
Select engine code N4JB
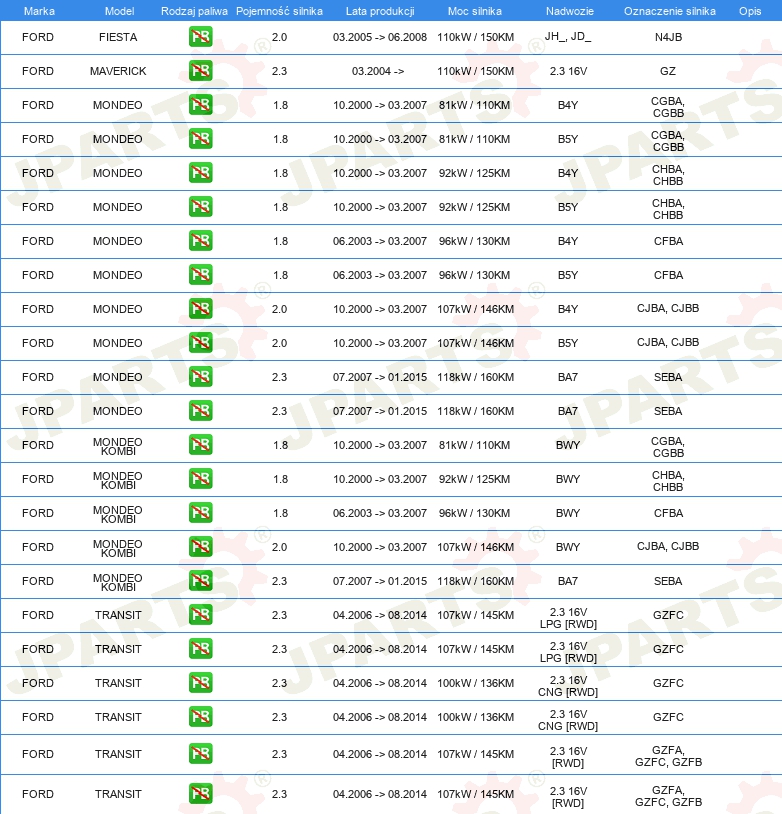668,37
